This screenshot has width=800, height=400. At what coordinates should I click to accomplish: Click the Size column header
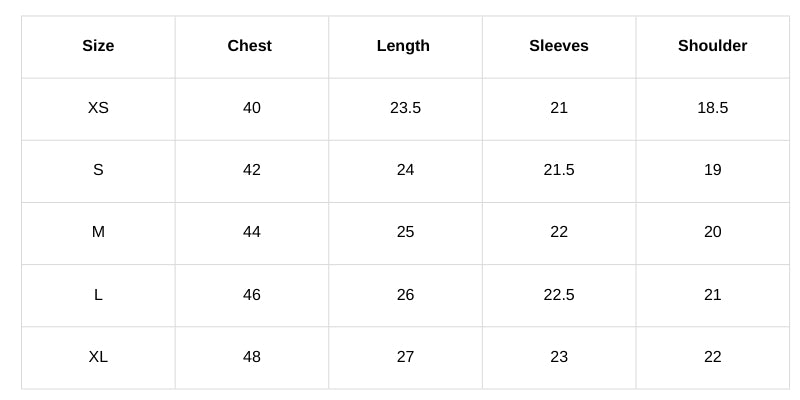tap(98, 46)
